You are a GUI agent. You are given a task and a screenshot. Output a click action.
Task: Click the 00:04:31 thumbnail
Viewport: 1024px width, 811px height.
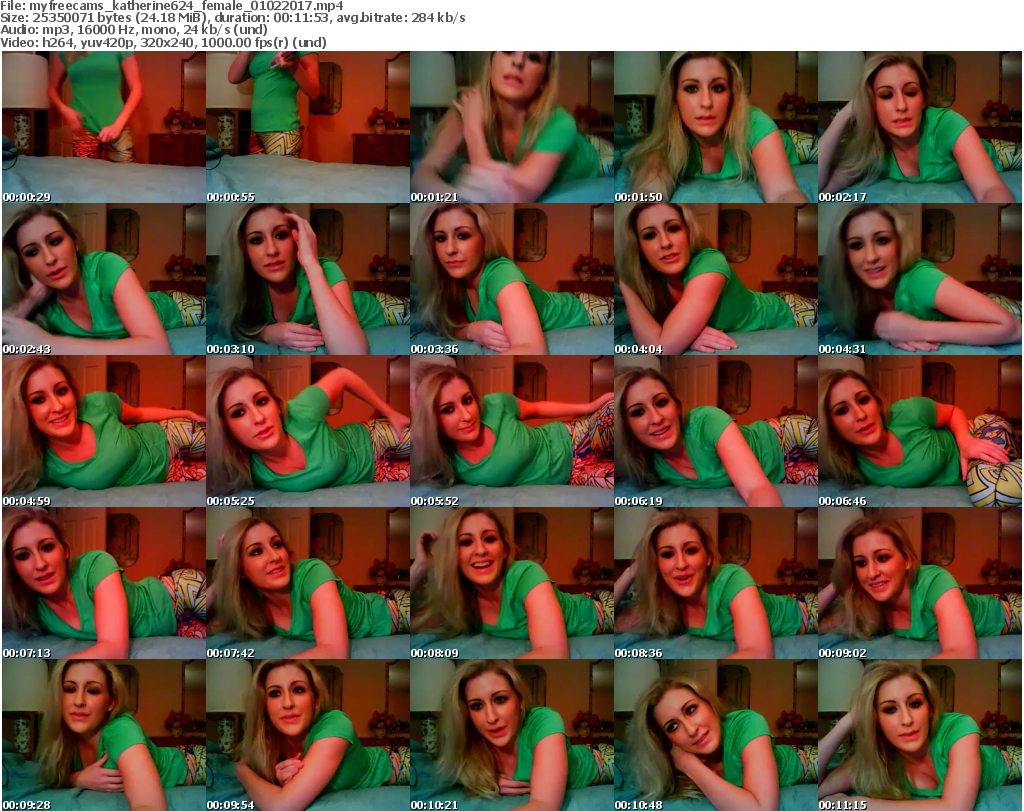point(920,279)
